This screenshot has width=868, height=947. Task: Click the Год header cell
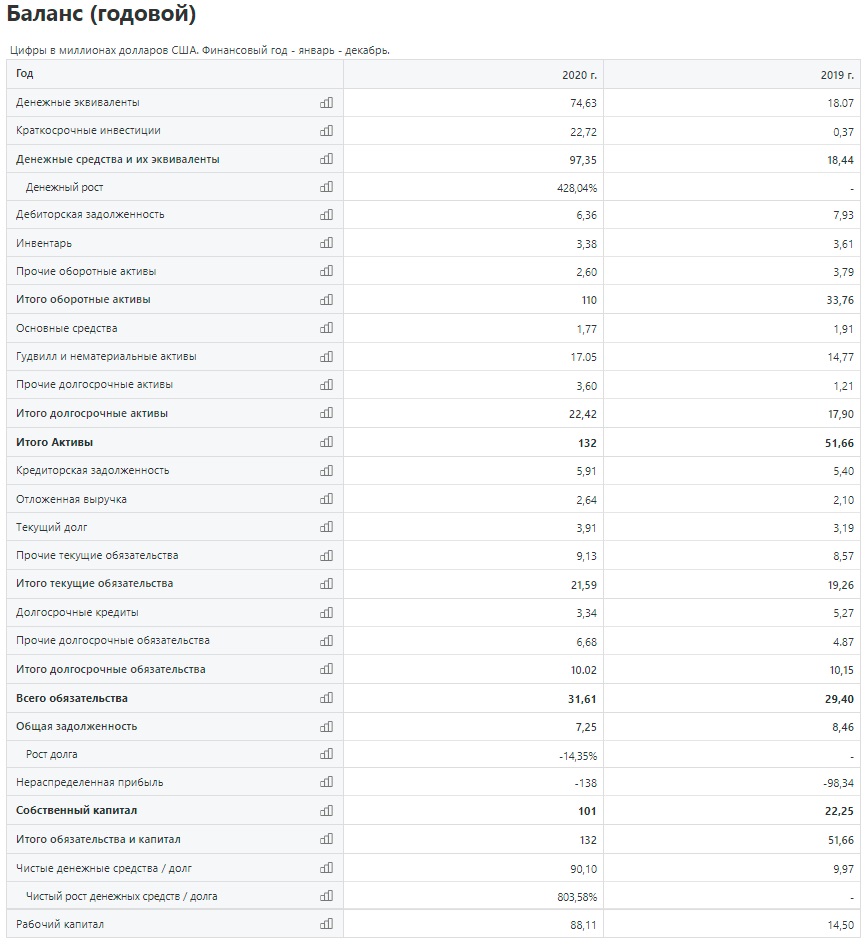click(175, 74)
